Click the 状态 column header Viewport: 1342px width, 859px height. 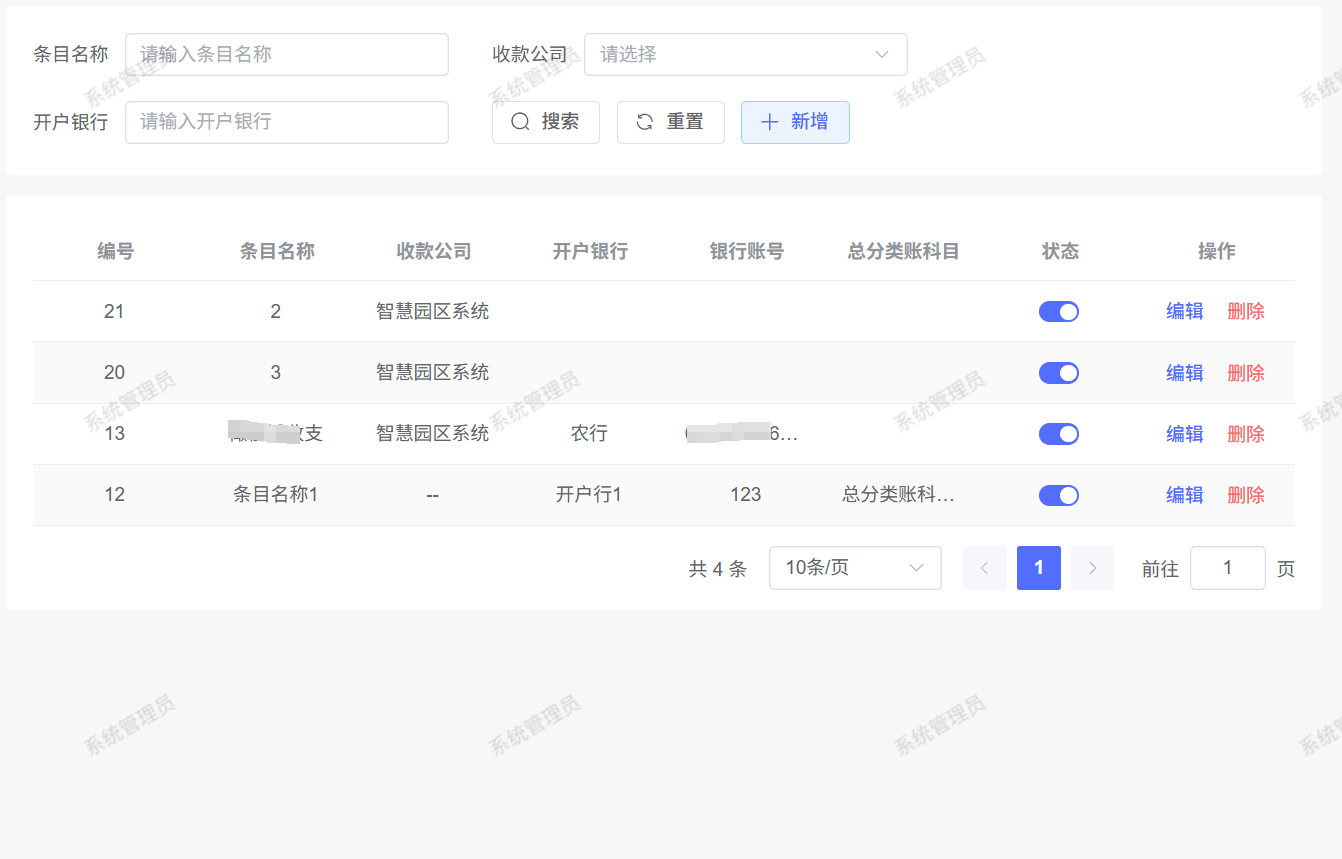1060,251
